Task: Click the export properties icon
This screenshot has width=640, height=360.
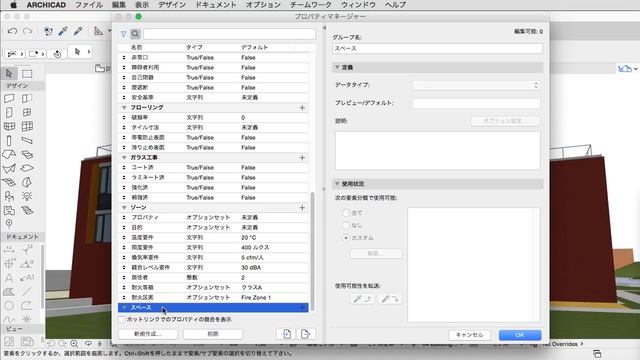Action: (x=305, y=334)
